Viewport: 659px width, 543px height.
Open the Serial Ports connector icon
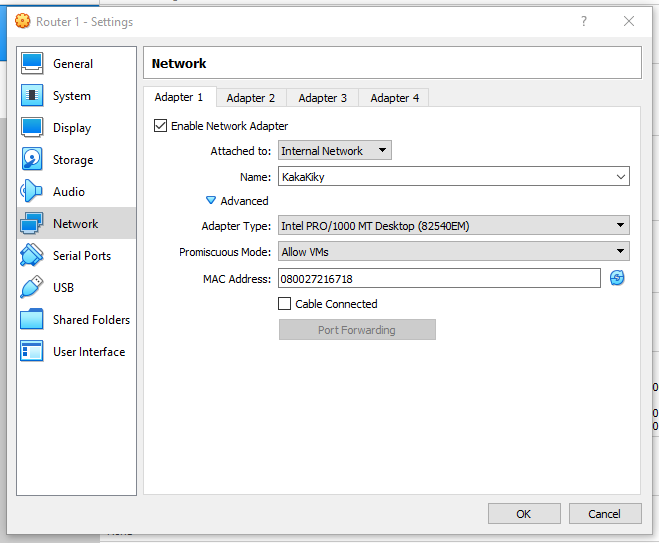pyautogui.click(x=32, y=255)
